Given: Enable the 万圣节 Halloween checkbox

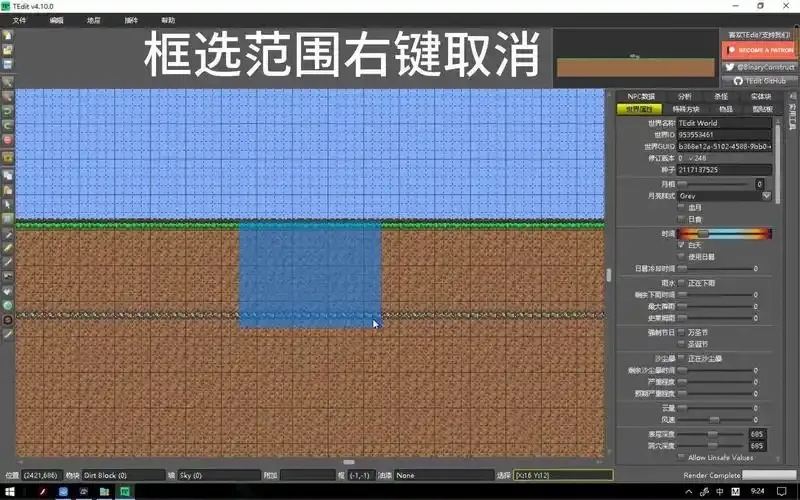Looking at the screenshot, I should [x=681, y=332].
